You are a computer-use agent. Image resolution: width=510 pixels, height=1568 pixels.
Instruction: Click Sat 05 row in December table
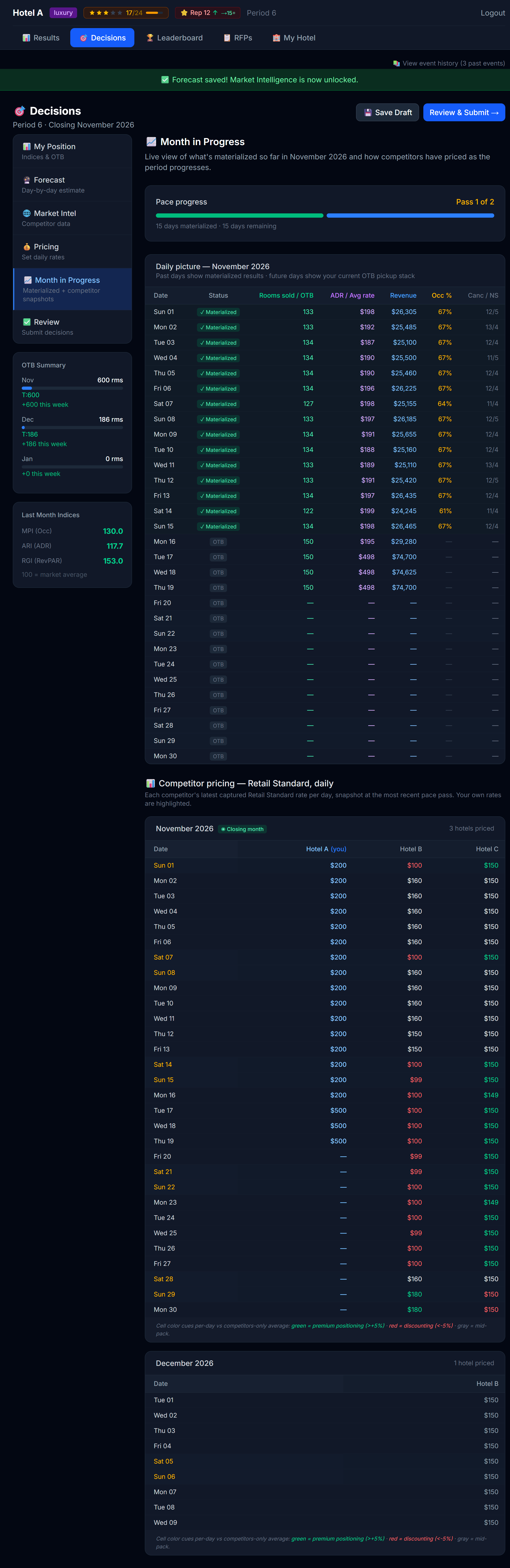[325, 1461]
